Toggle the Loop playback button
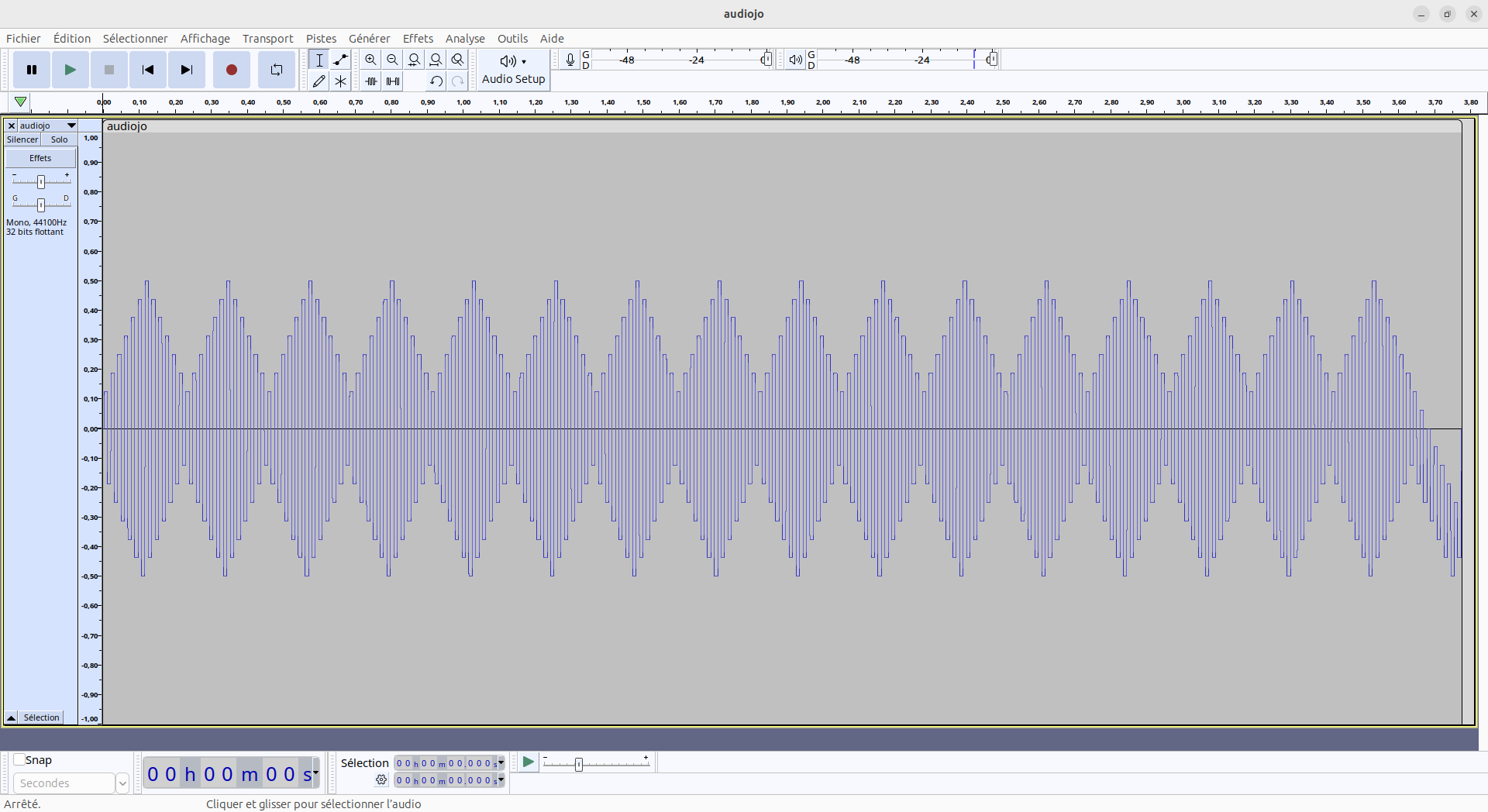Viewport: 1488px width, 812px height. 276,70
